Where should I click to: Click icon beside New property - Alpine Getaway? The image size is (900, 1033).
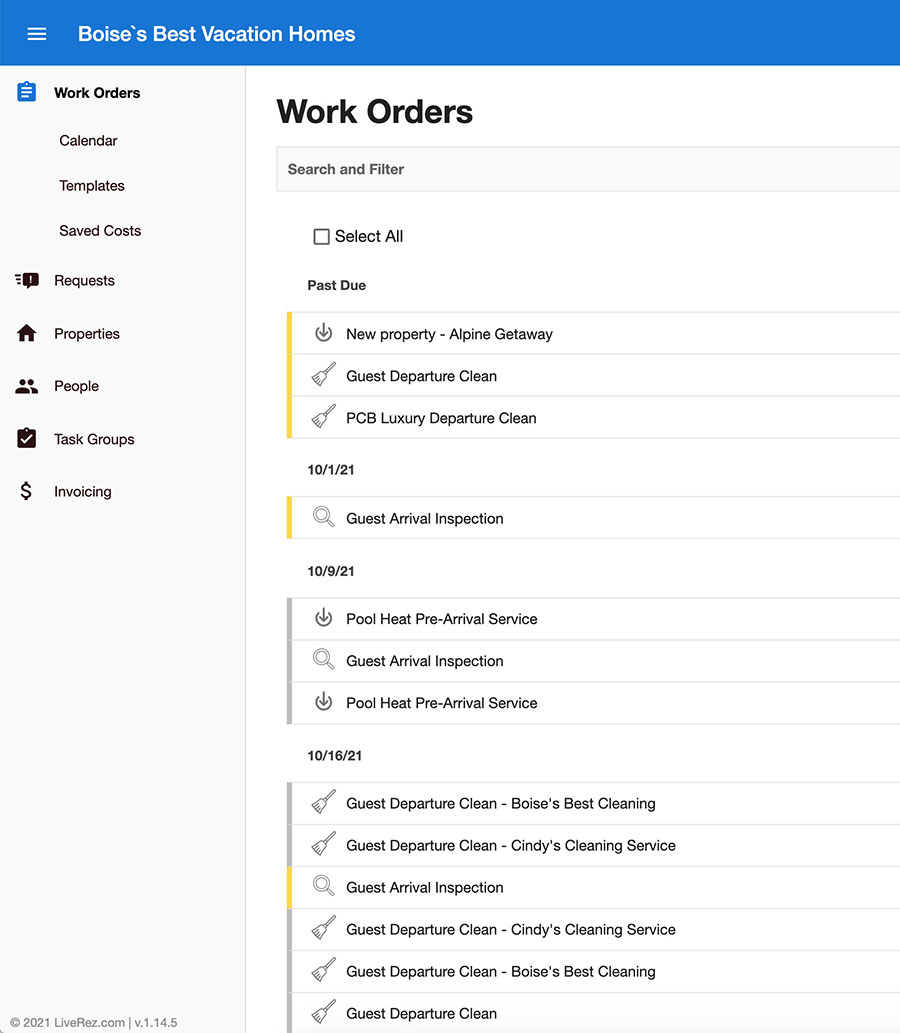click(323, 333)
